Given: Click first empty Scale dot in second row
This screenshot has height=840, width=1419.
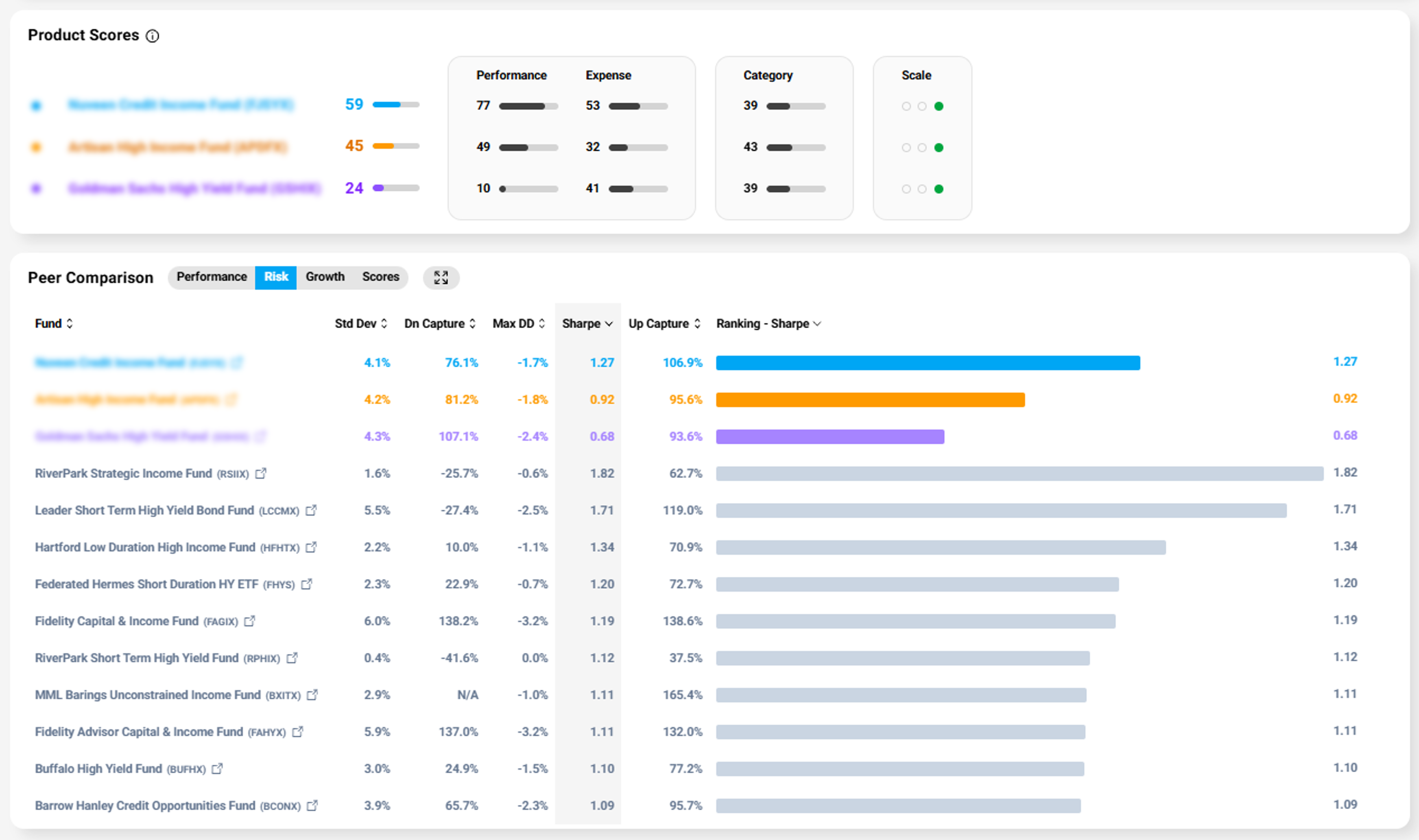Looking at the screenshot, I should pyautogui.click(x=906, y=148).
